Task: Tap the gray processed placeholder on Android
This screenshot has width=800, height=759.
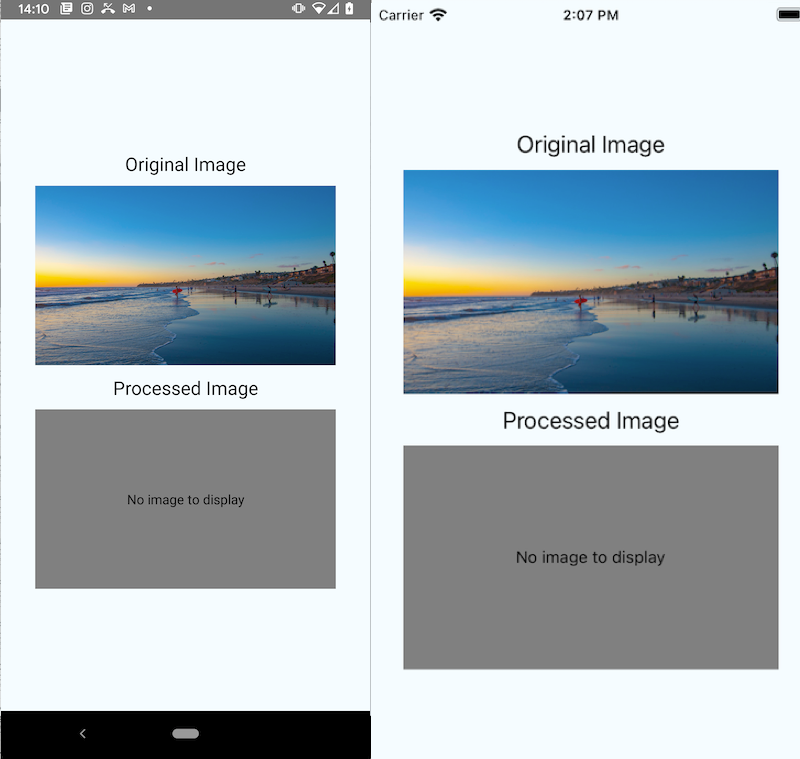Action: (185, 499)
